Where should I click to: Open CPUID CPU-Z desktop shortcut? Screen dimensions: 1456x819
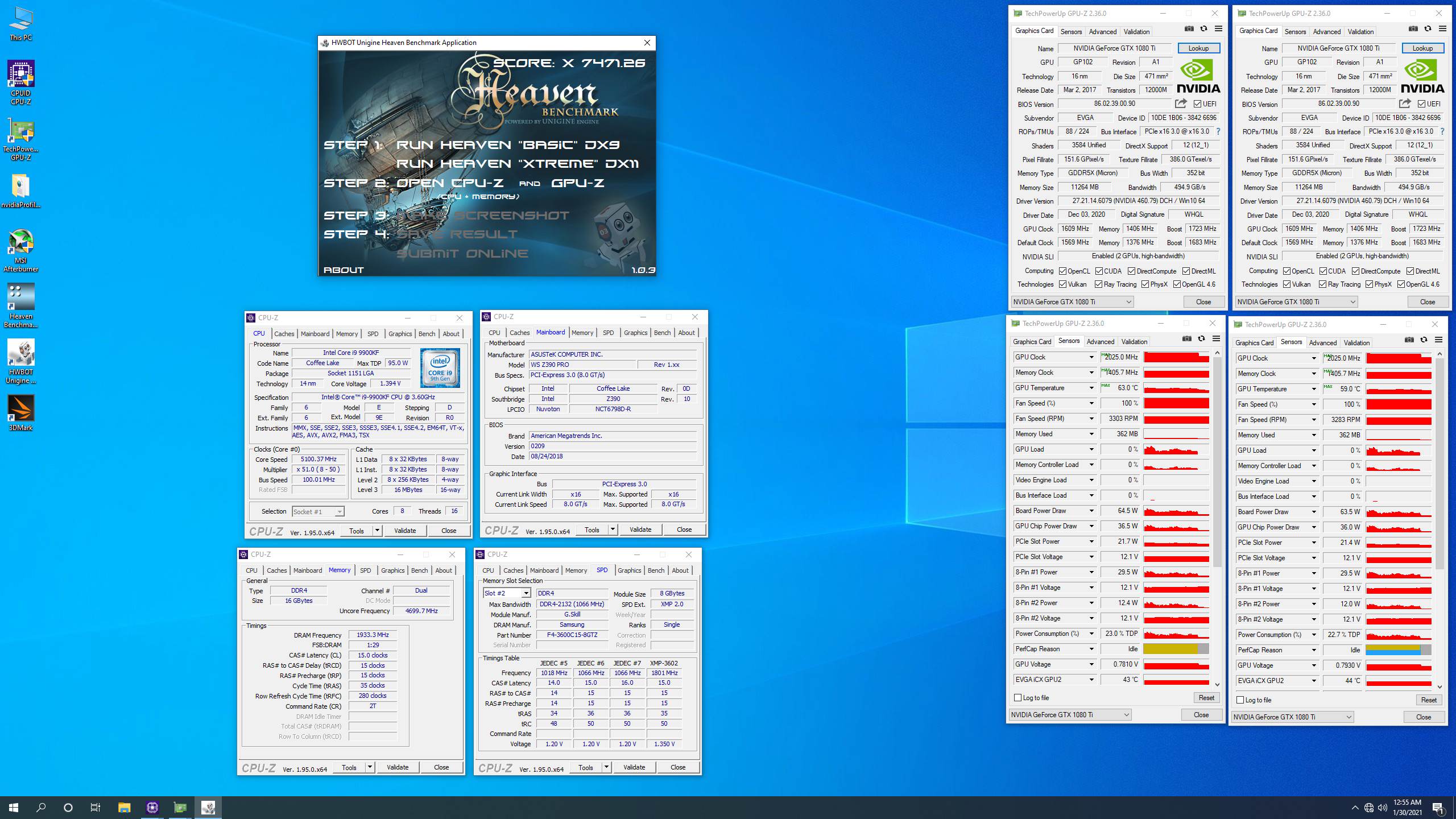[x=20, y=82]
